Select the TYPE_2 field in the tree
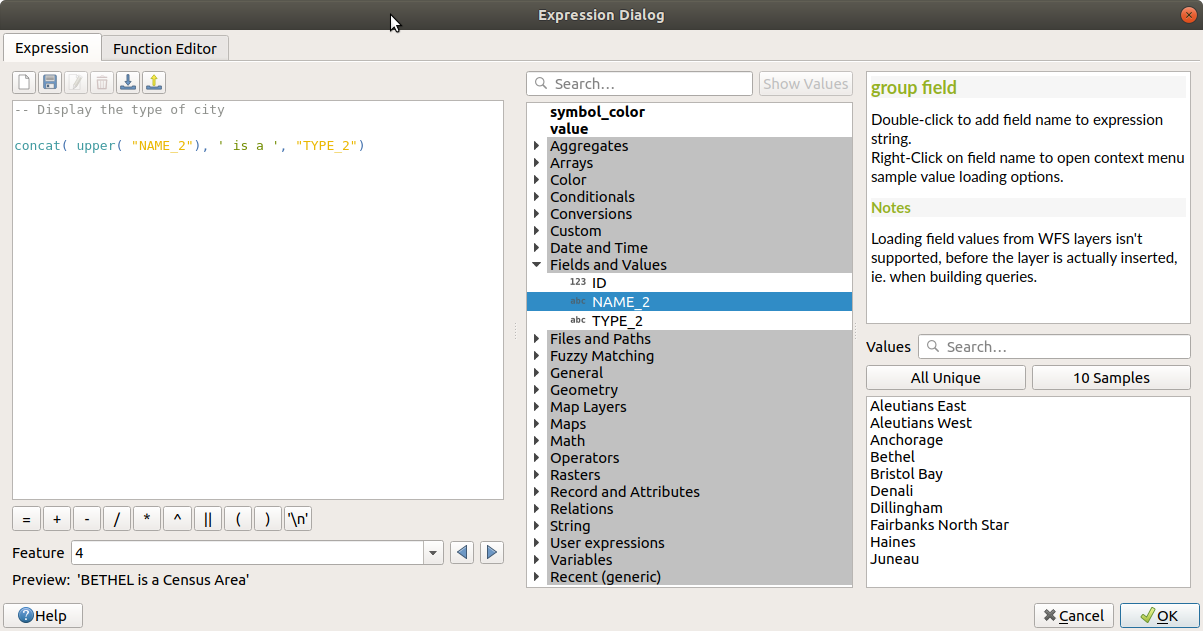 point(617,321)
